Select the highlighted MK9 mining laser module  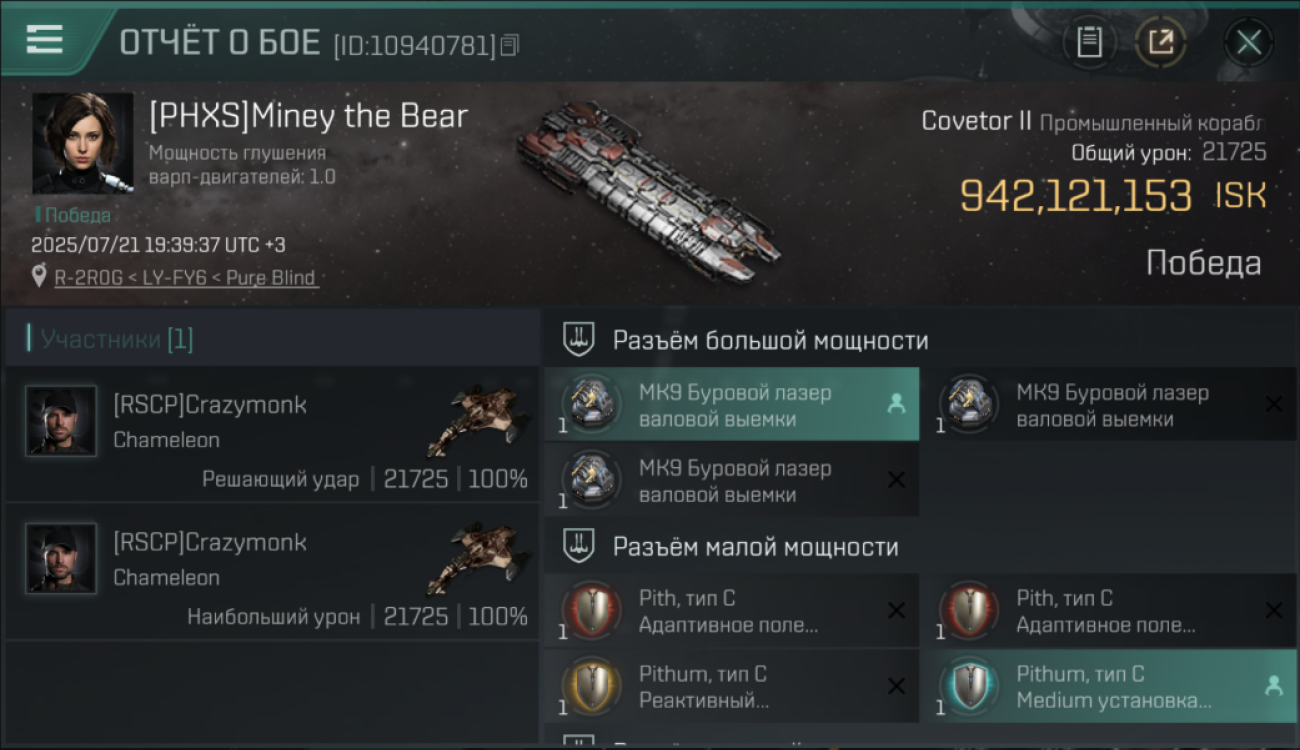pyautogui.click(x=731, y=404)
